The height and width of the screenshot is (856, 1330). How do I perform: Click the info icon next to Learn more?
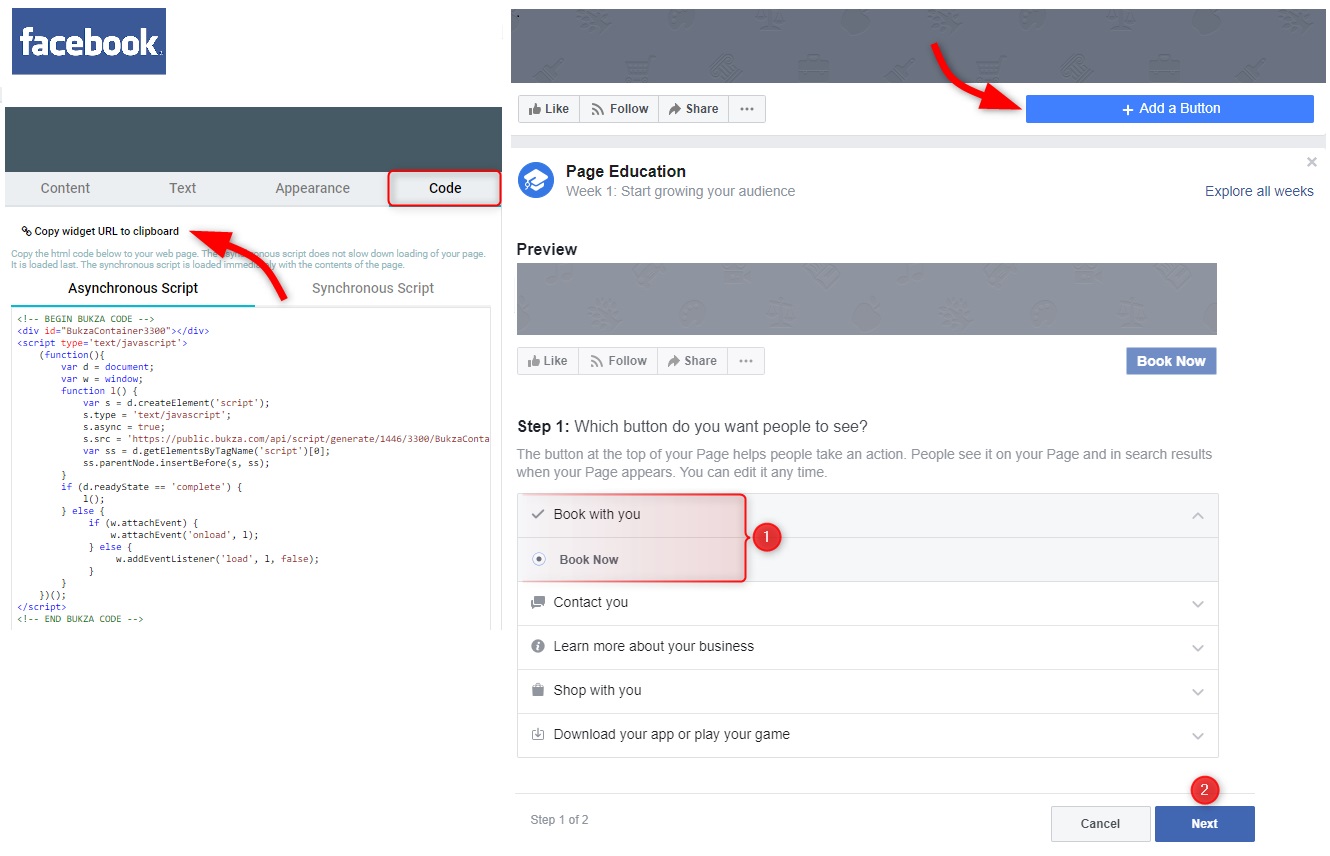(536, 646)
